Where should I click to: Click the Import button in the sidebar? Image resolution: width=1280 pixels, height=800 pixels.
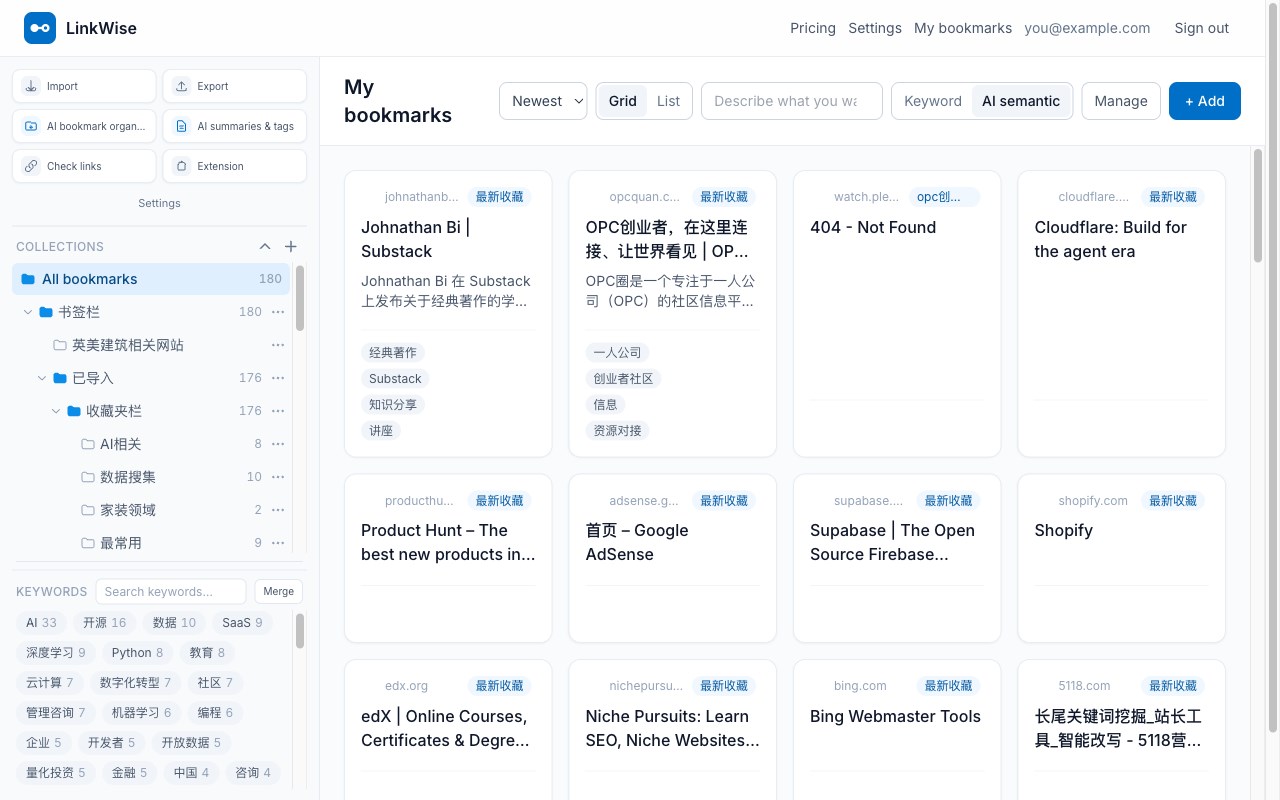(x=84, y=86)
